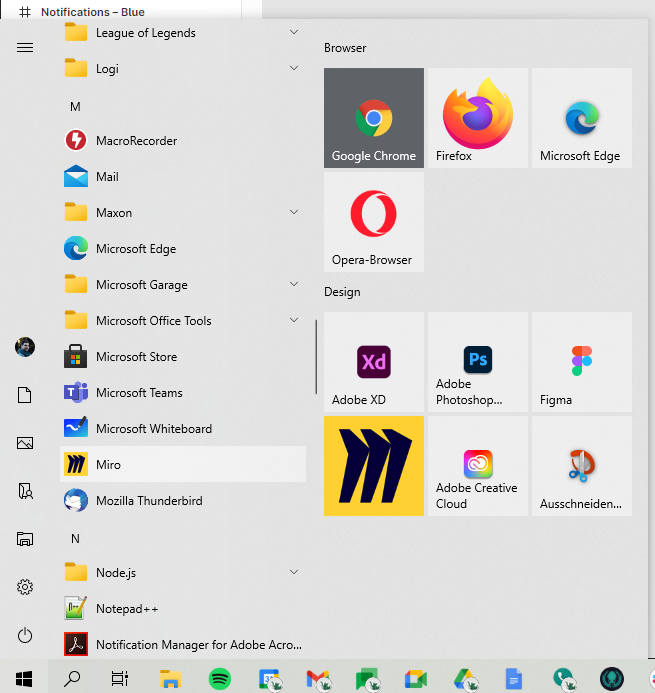Open Task View on the taskbar
Screen dimensions: 655x693
(120, 678)
